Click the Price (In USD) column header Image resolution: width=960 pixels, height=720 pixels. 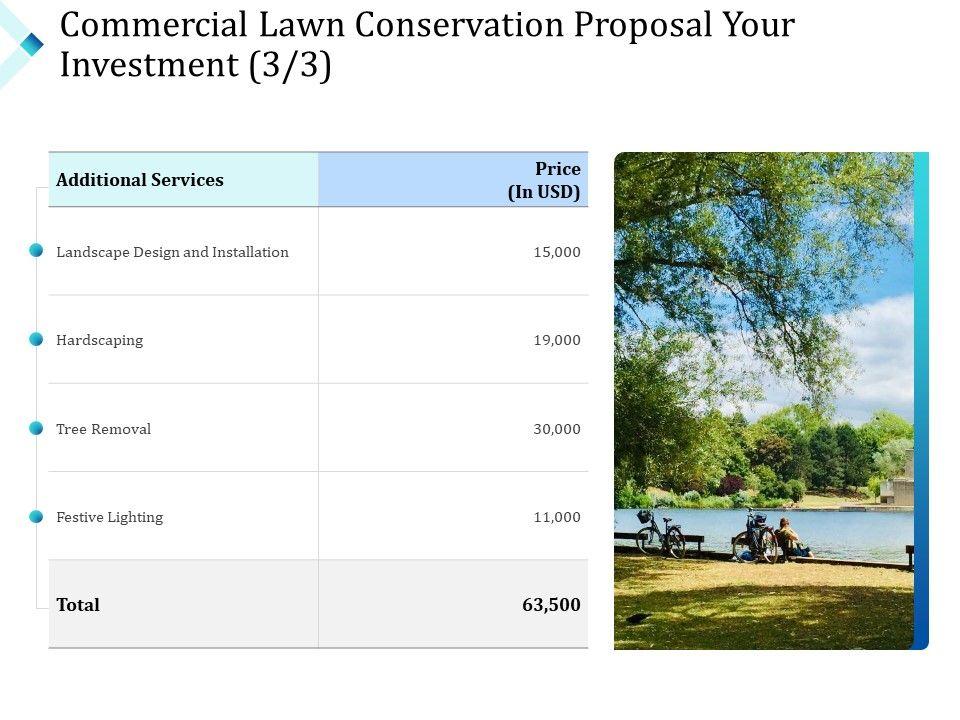click(x=544, y=180)
